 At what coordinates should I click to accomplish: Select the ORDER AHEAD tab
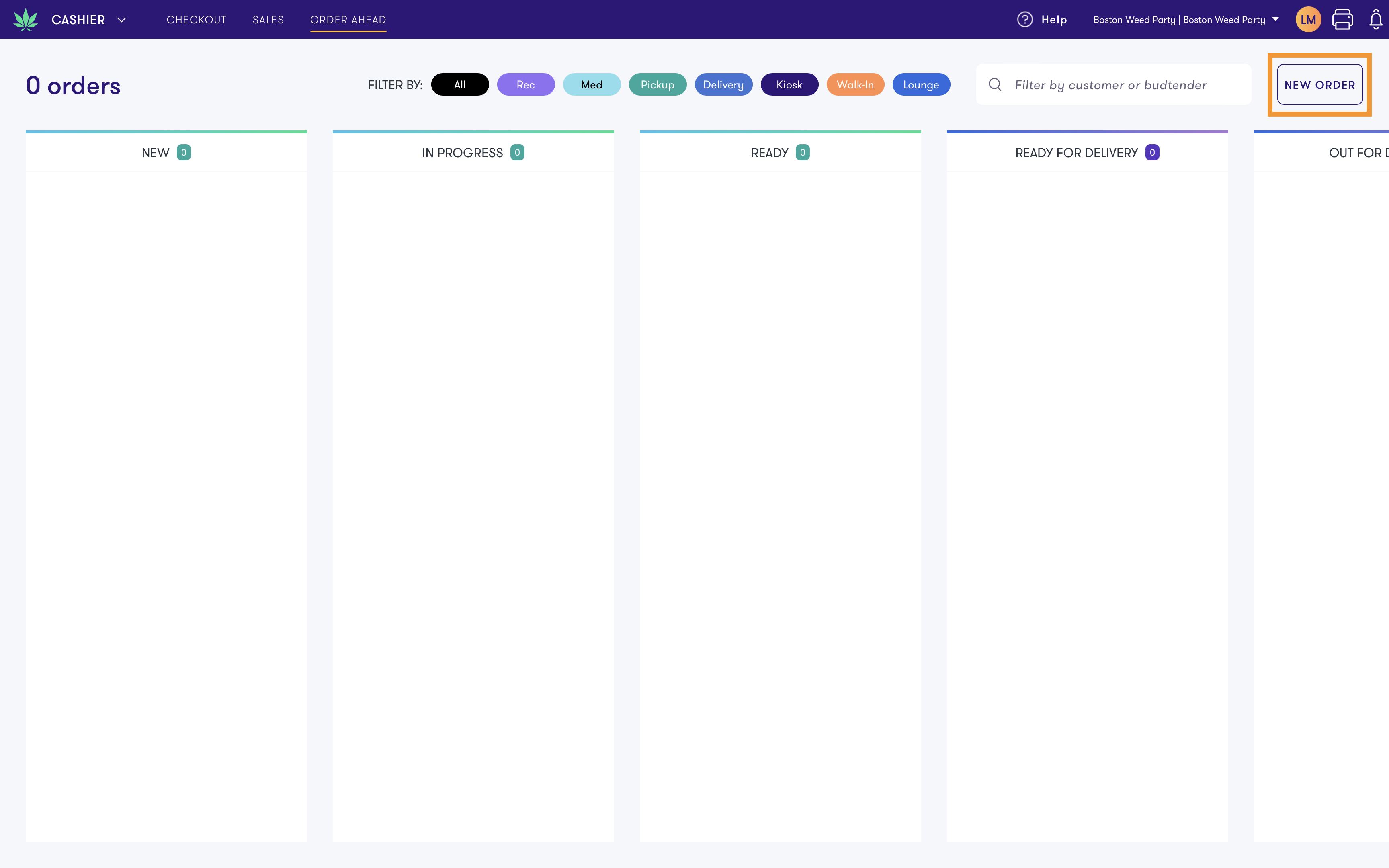pos(348,20)
